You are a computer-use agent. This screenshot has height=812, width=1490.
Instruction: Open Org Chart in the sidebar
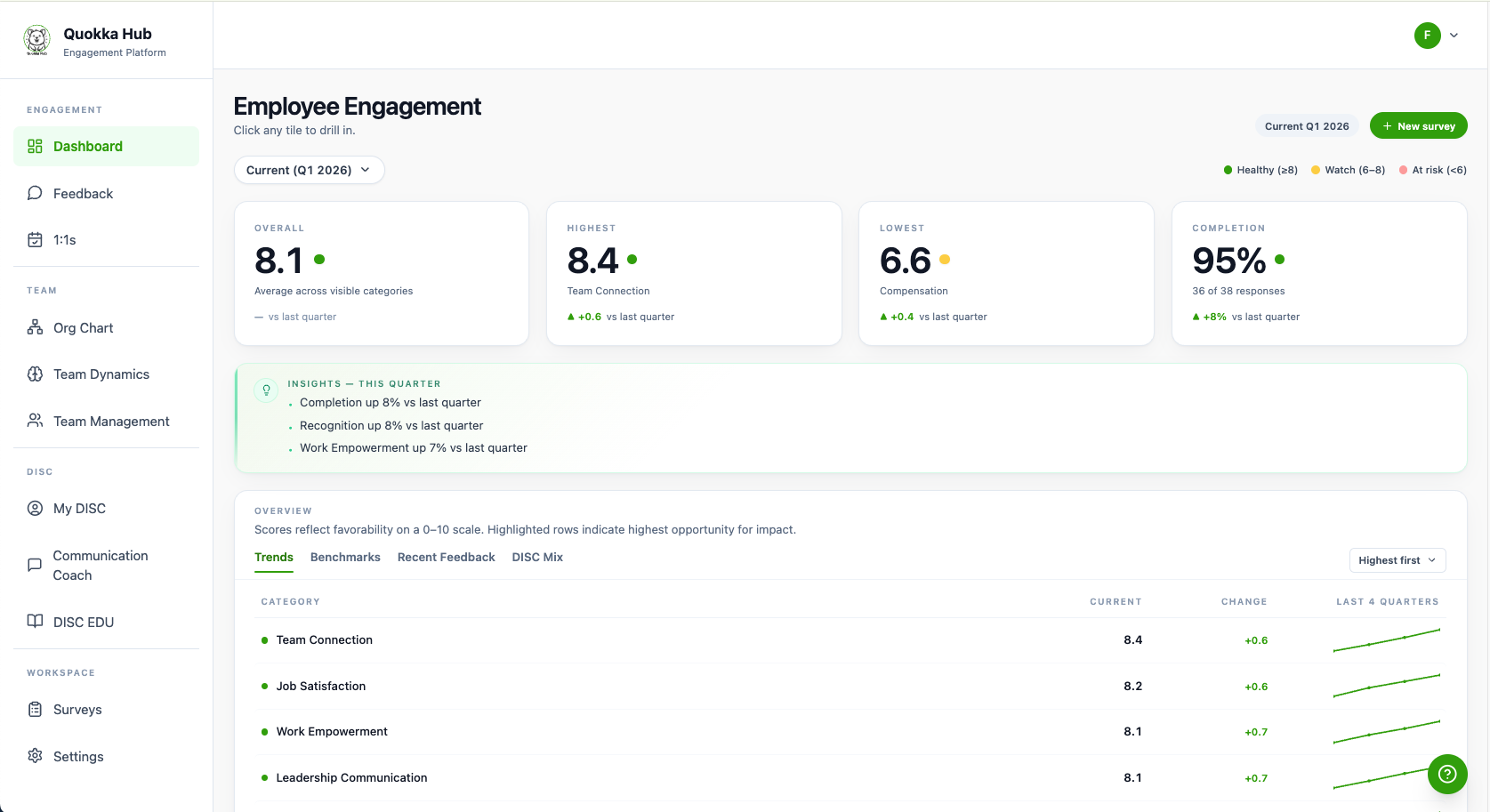pos(106,327)
